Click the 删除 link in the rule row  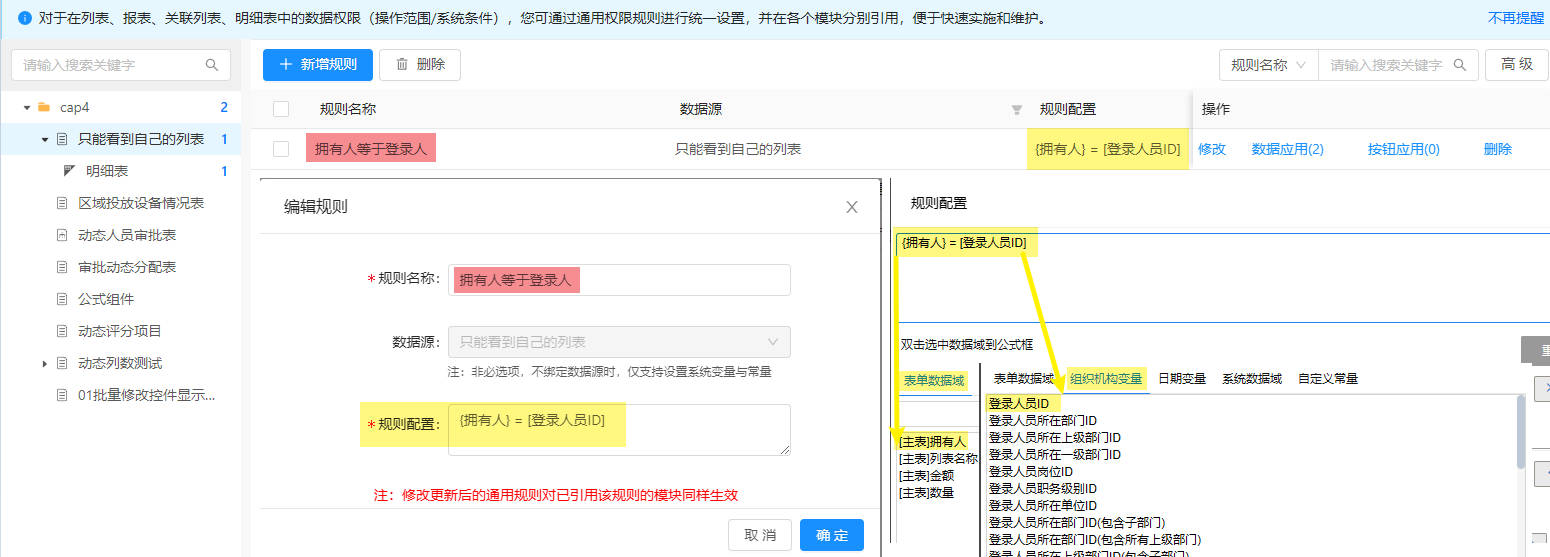(x=1498, y=149)
